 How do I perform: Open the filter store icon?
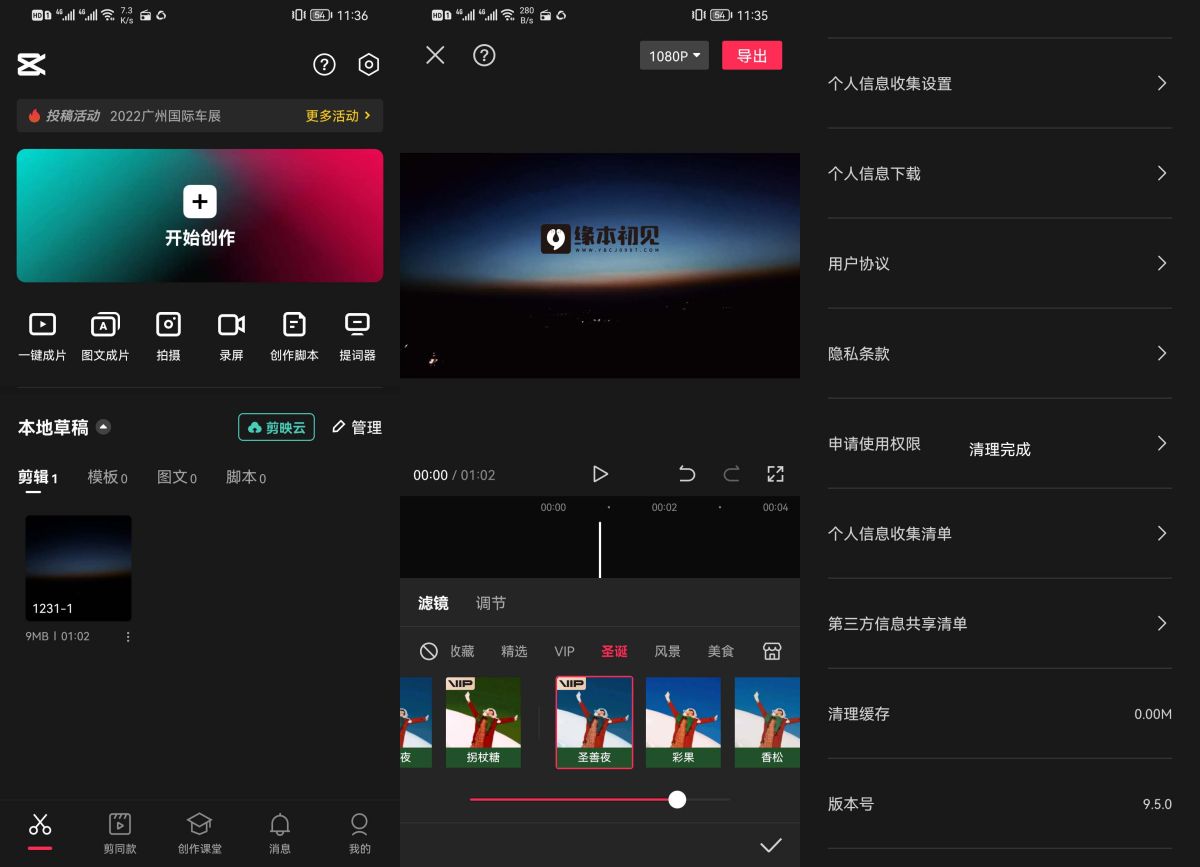point(772,651)
